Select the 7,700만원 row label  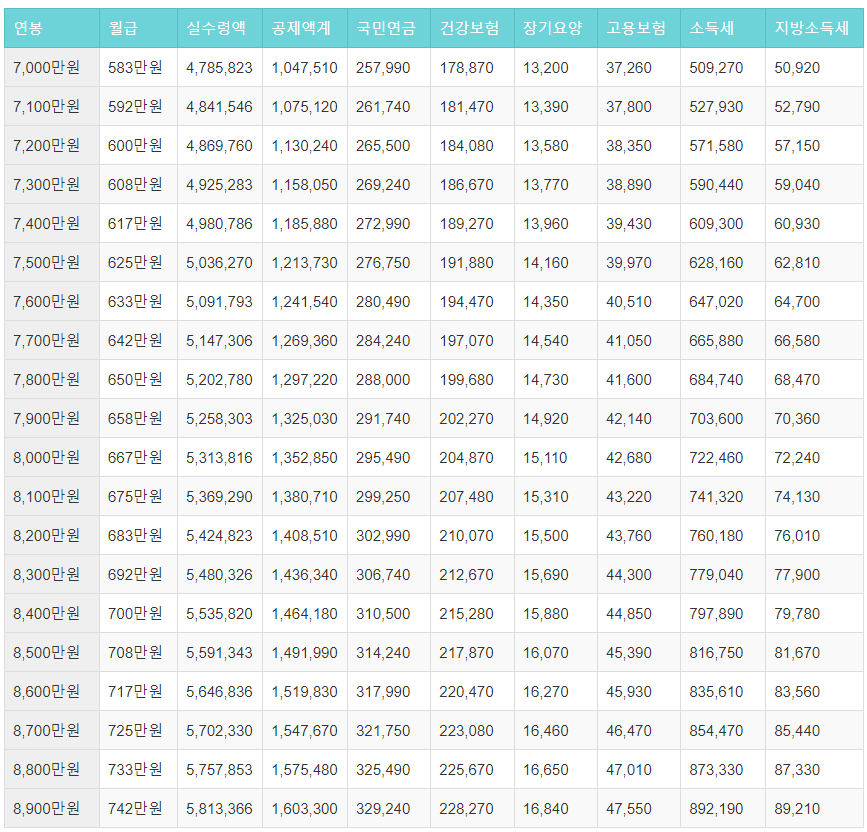(52, 341)
